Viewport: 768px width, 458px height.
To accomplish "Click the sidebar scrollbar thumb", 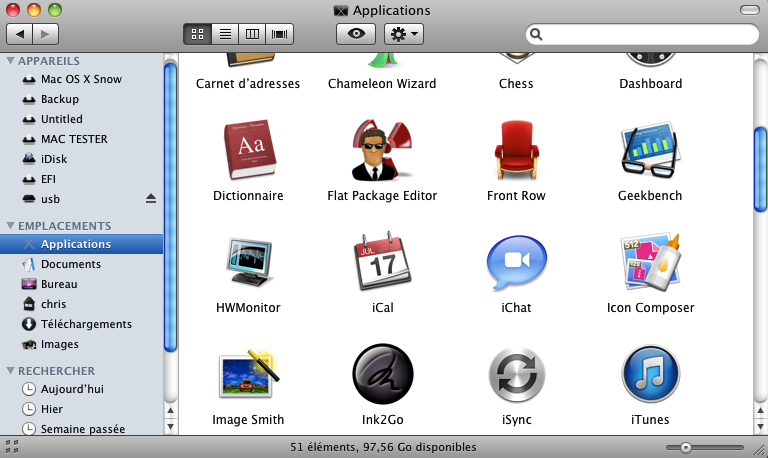I will coord(170,207).
